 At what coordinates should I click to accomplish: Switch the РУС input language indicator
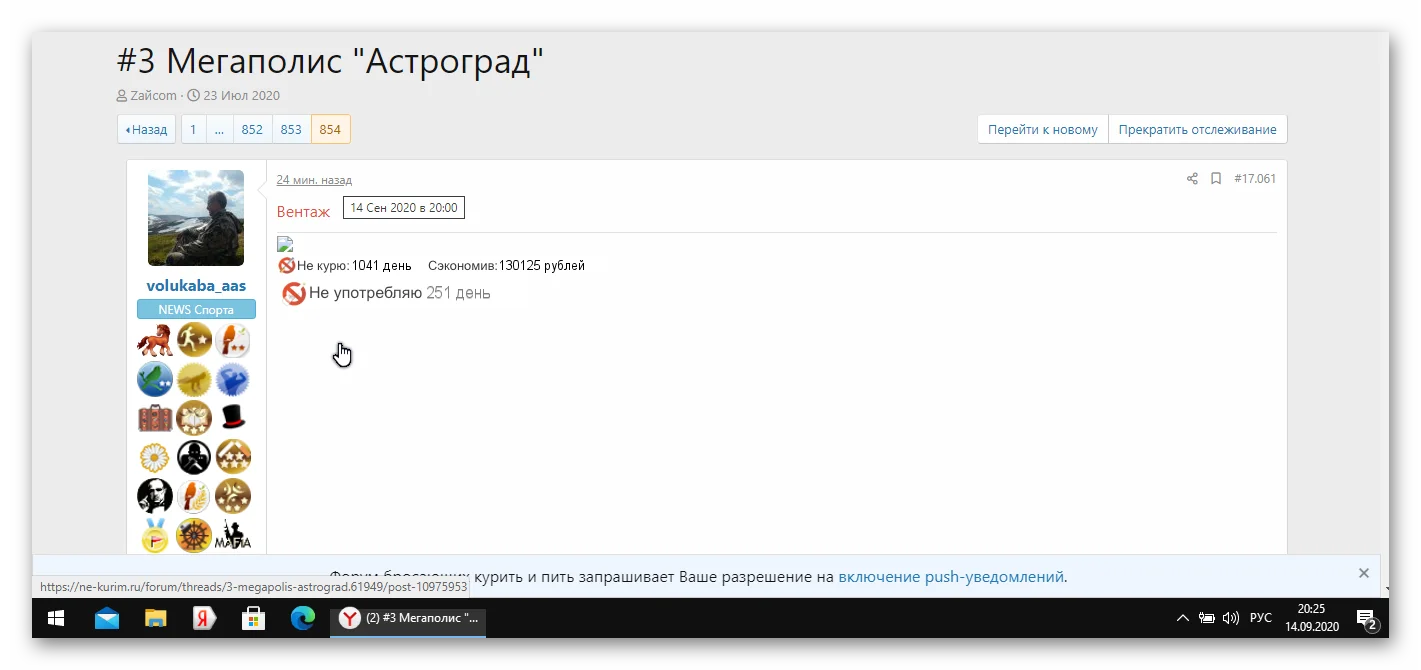1261,618
